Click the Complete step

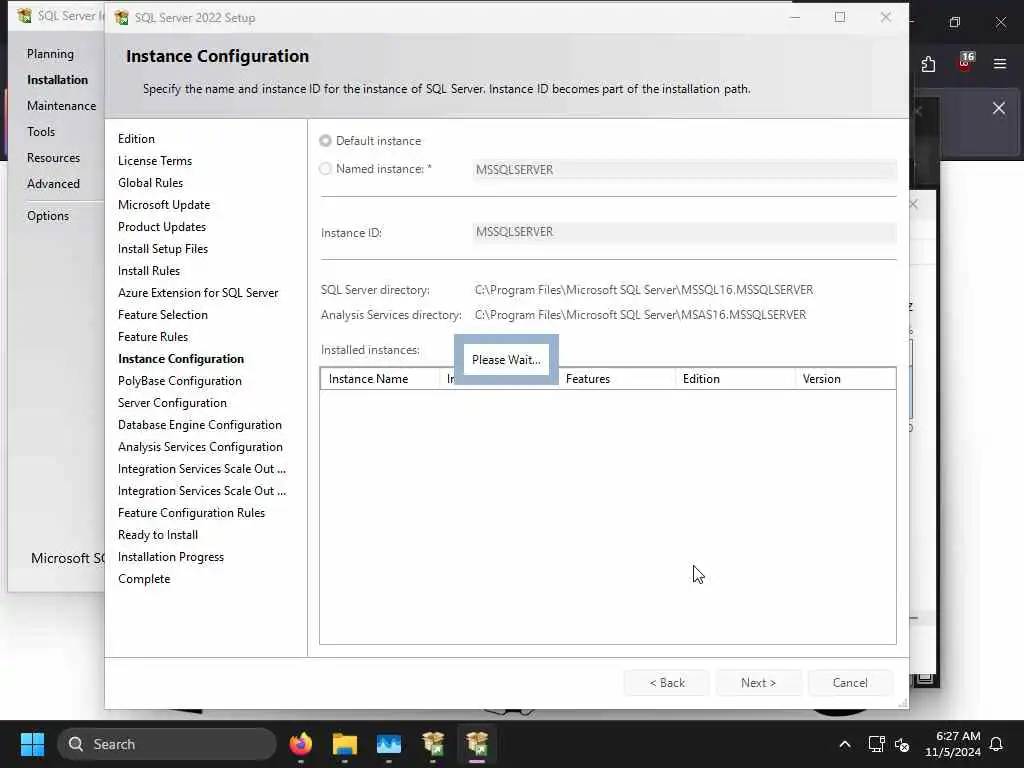[x=144, y=579]
